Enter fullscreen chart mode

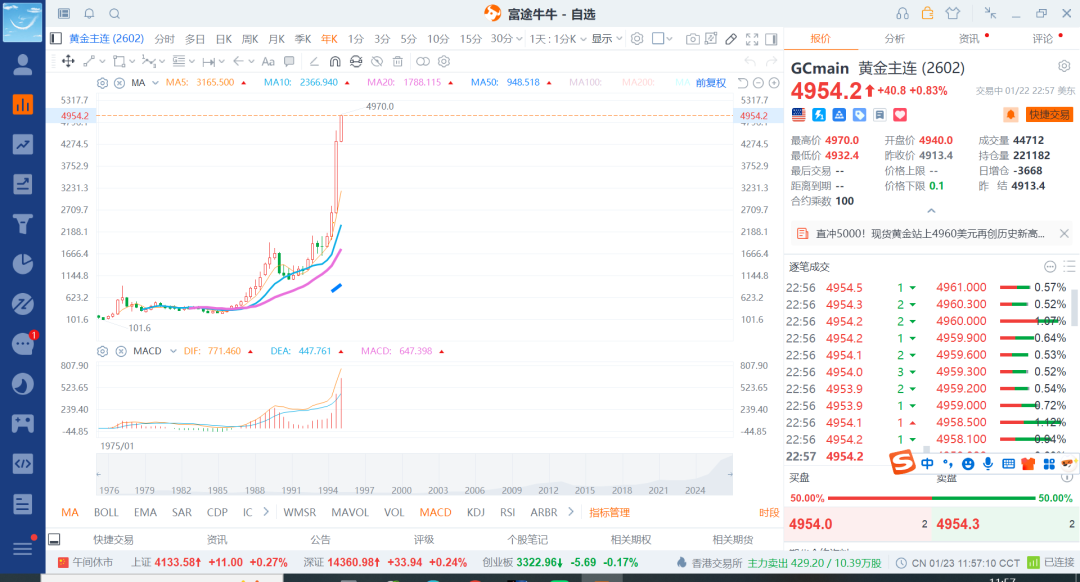click(x=752, y=39)
